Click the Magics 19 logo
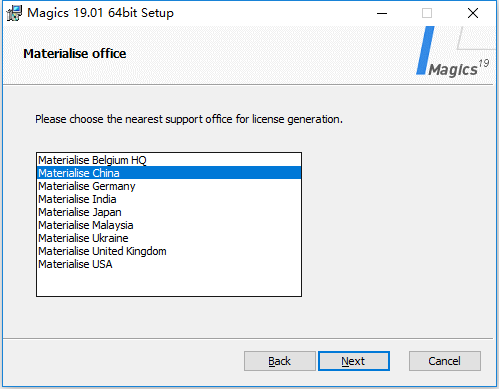Screen dimensions: 499x389 point(453,53)
